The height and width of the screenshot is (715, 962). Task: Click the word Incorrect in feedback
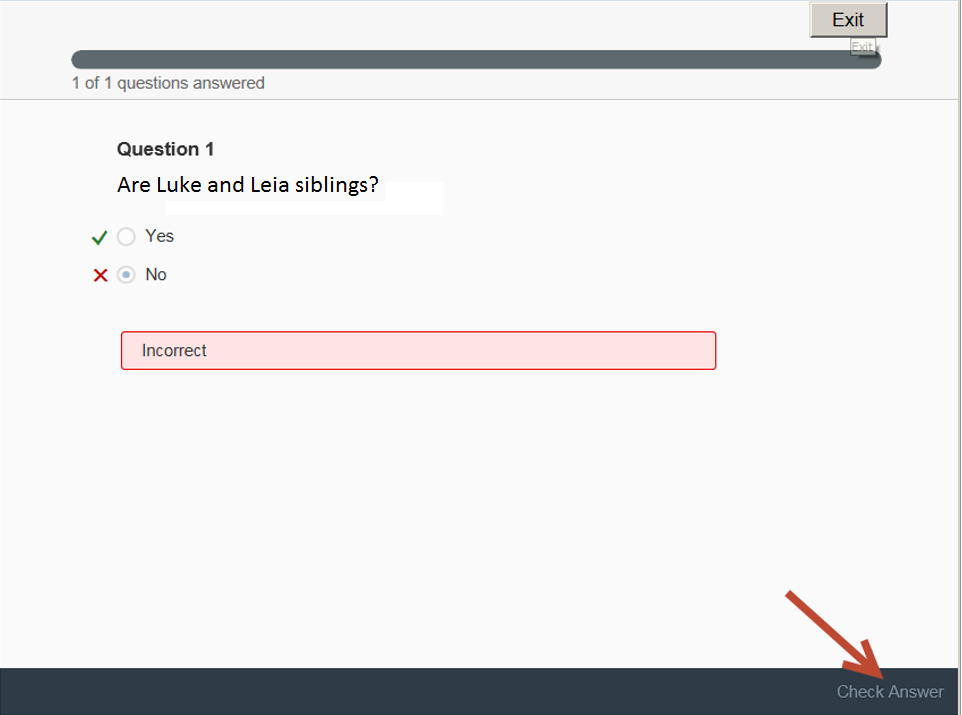click(174, 350)
